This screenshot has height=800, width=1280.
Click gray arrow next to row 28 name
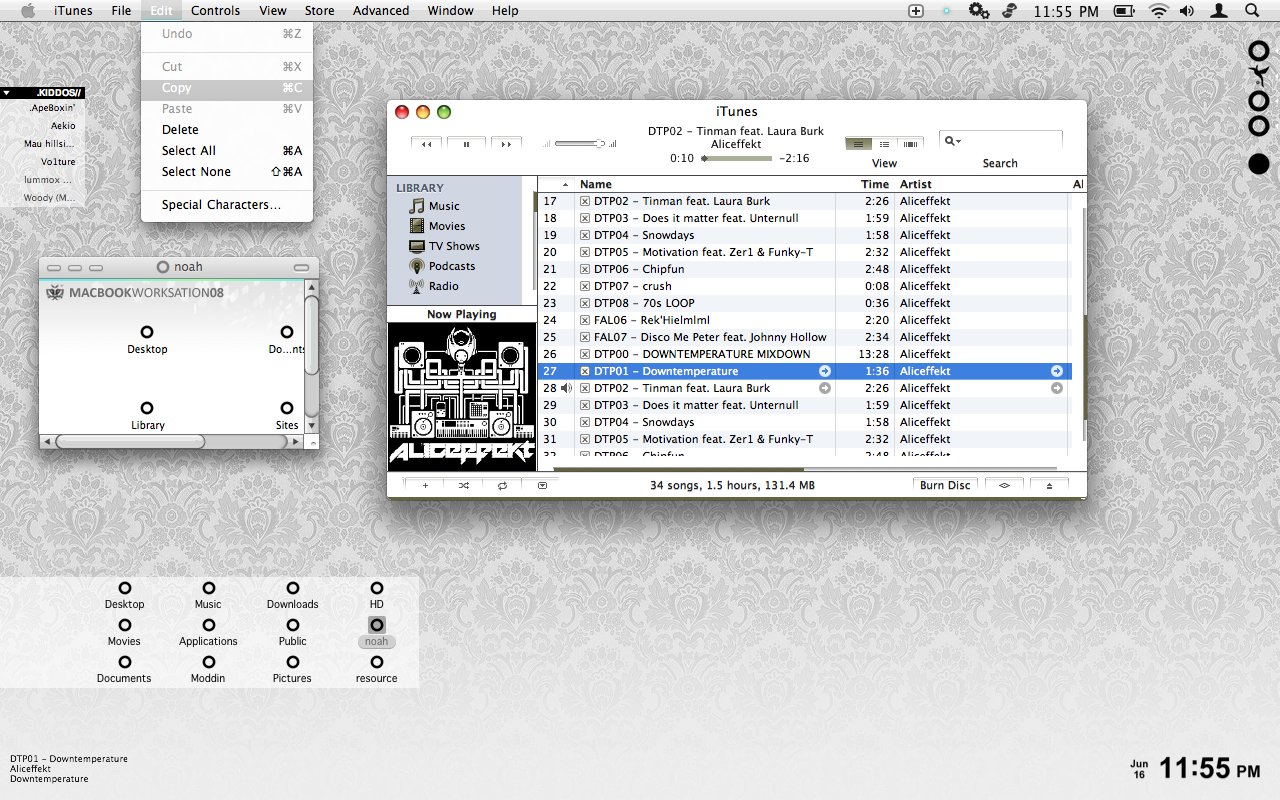click(x=825, y=388)
